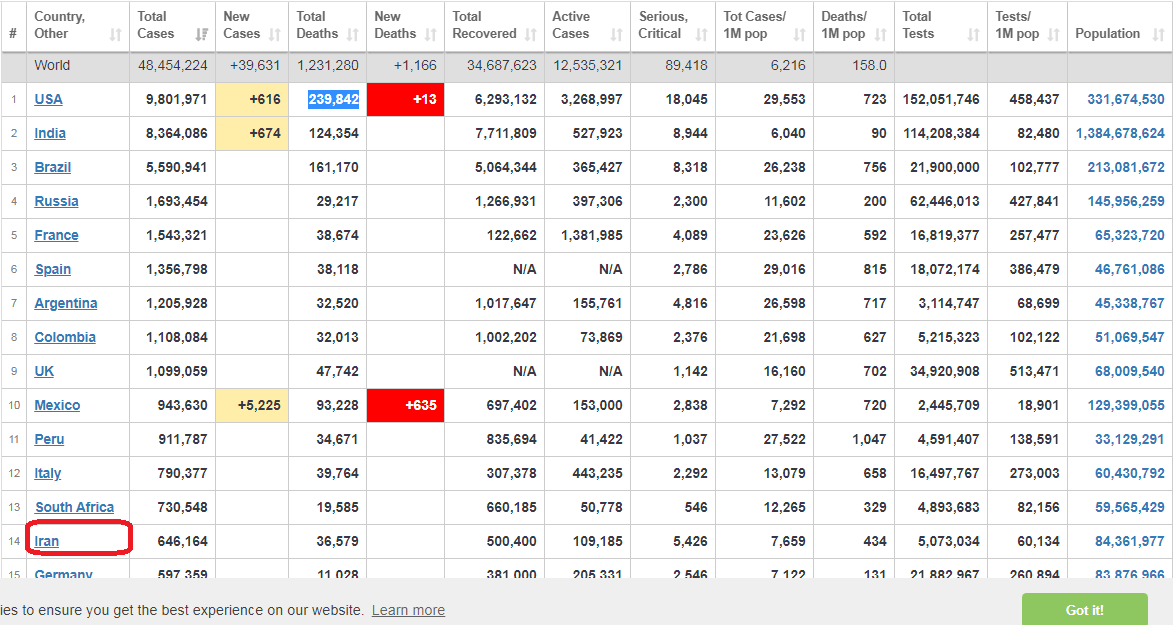
Task: Click Colombia total cases 1,108,084
Action: 177,337
